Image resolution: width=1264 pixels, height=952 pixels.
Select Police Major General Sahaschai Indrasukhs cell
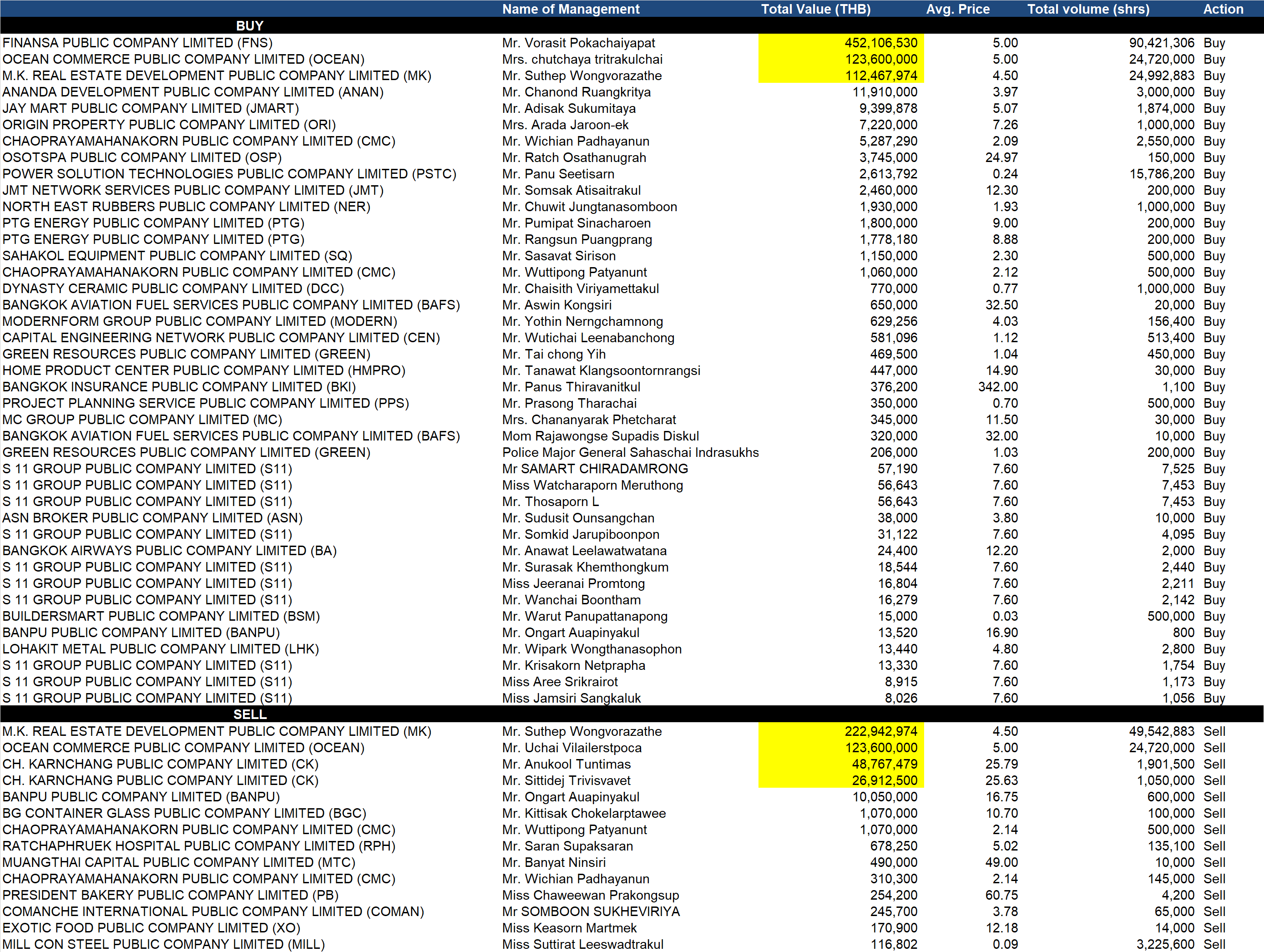pyautogui.click(x=630, y=453)
